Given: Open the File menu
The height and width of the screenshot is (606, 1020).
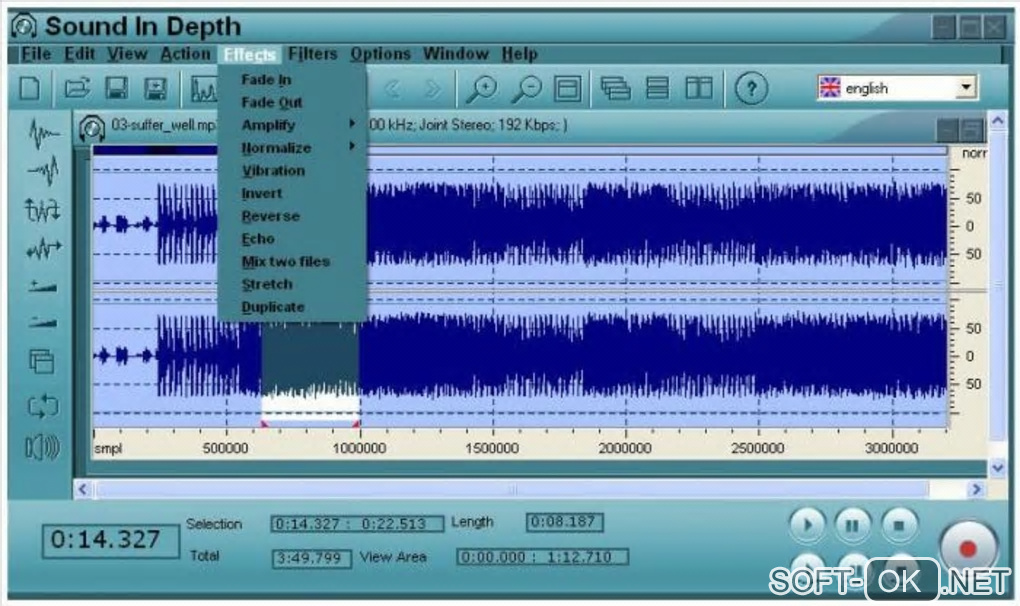Looking at the screenshot, I should click(36, 54).
